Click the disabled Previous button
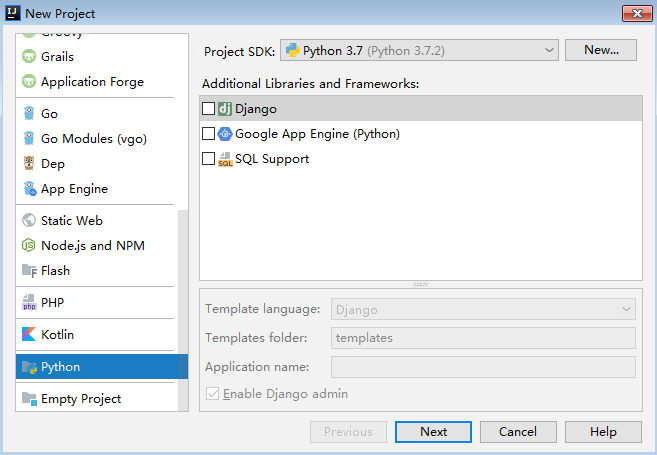Screen dimensions: 657x455 point(348,432)
